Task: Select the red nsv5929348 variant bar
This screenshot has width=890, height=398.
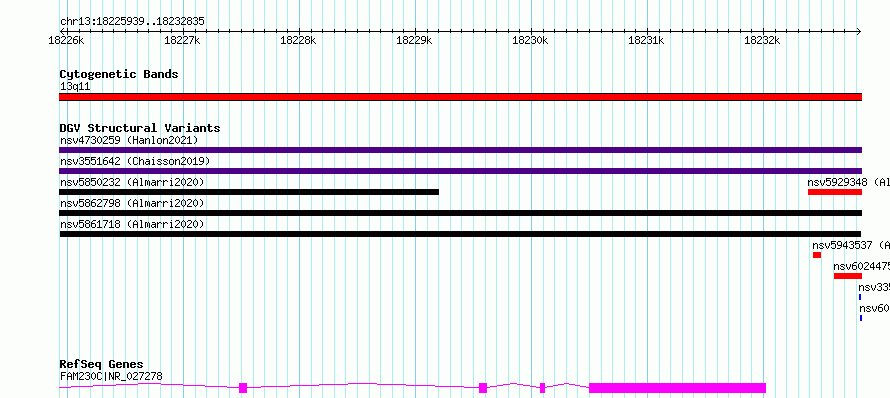Action: 835,192
